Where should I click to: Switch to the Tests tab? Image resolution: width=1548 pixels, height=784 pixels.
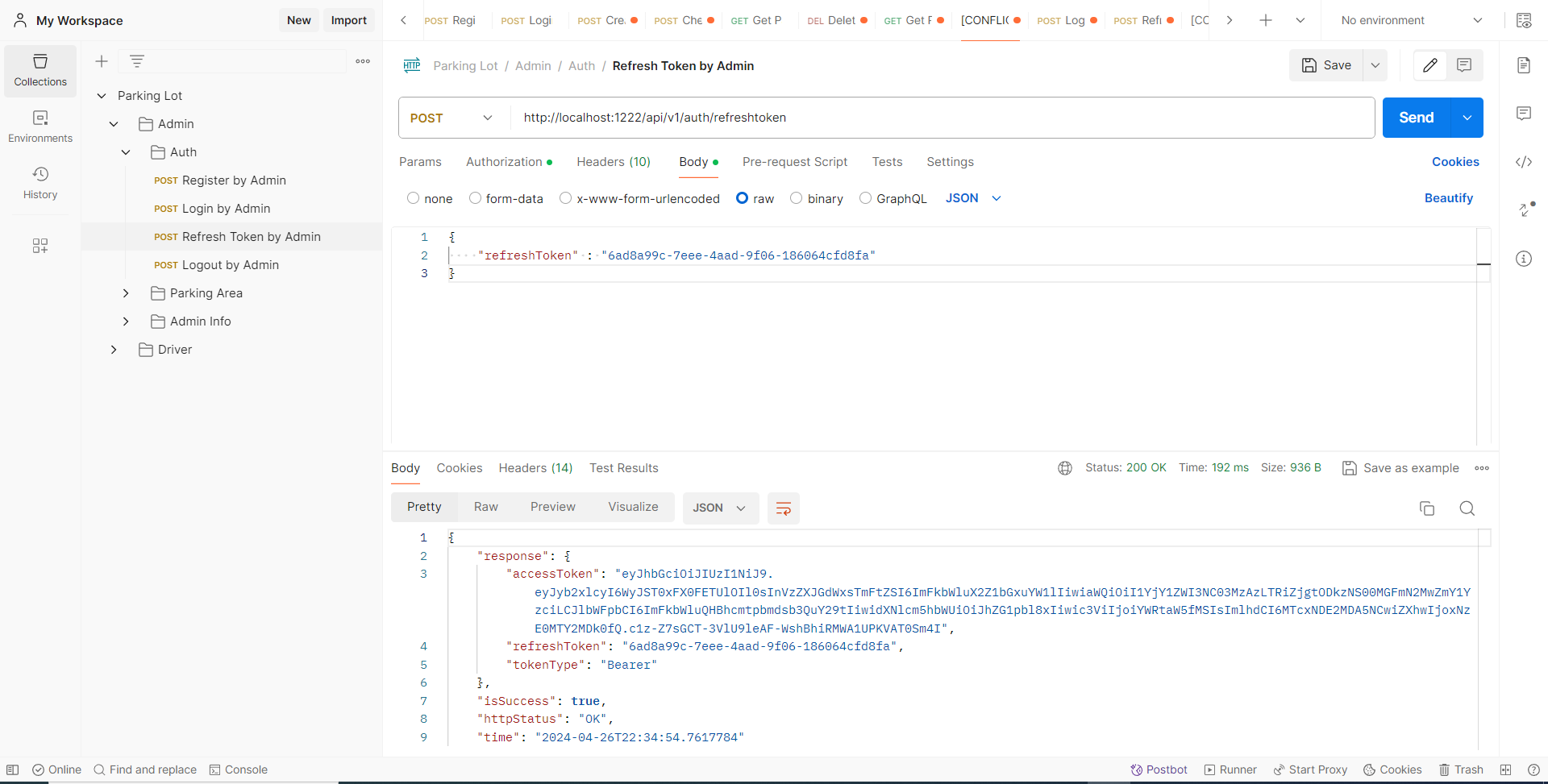(x=887, y=162)
